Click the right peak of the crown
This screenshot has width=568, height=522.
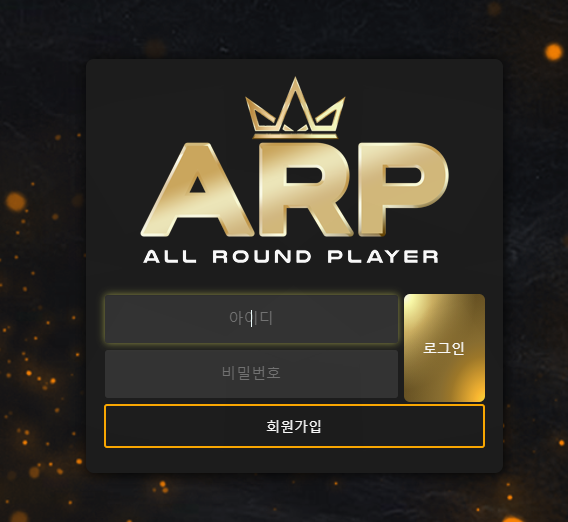pos(331,114)
